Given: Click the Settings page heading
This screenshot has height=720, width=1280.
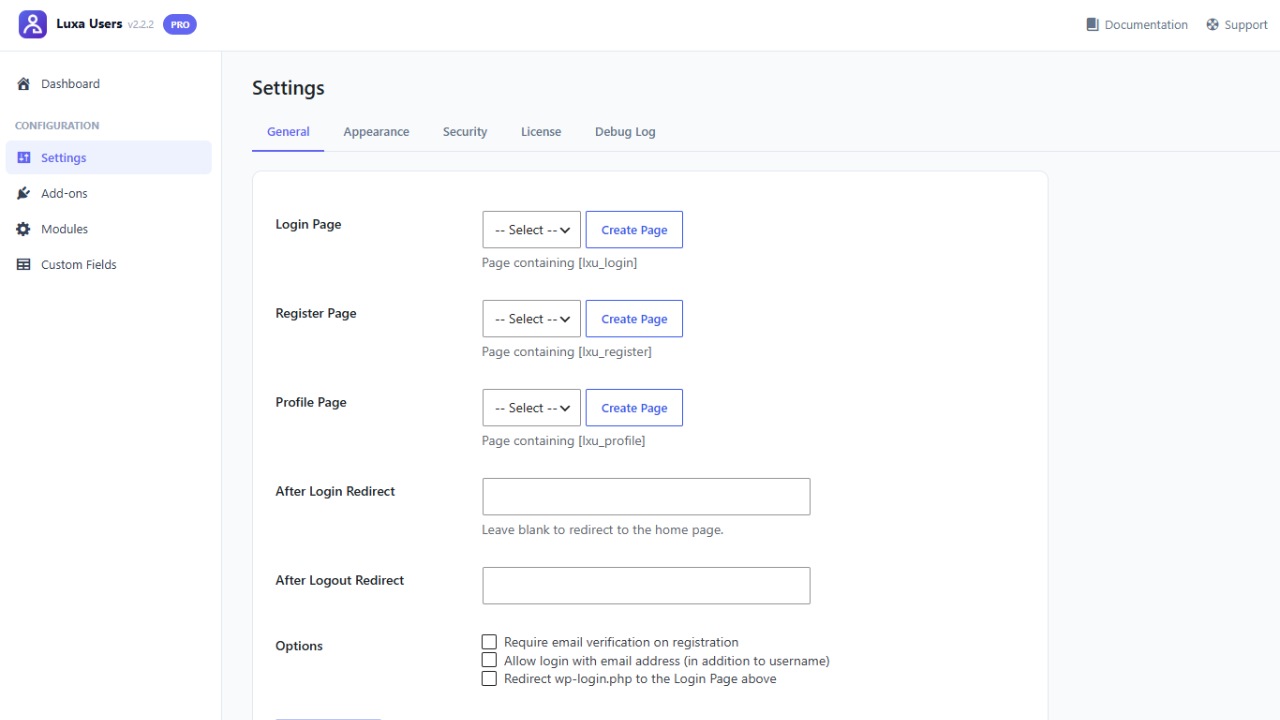Looking at the screenshot, I should (x=288, y=88).
